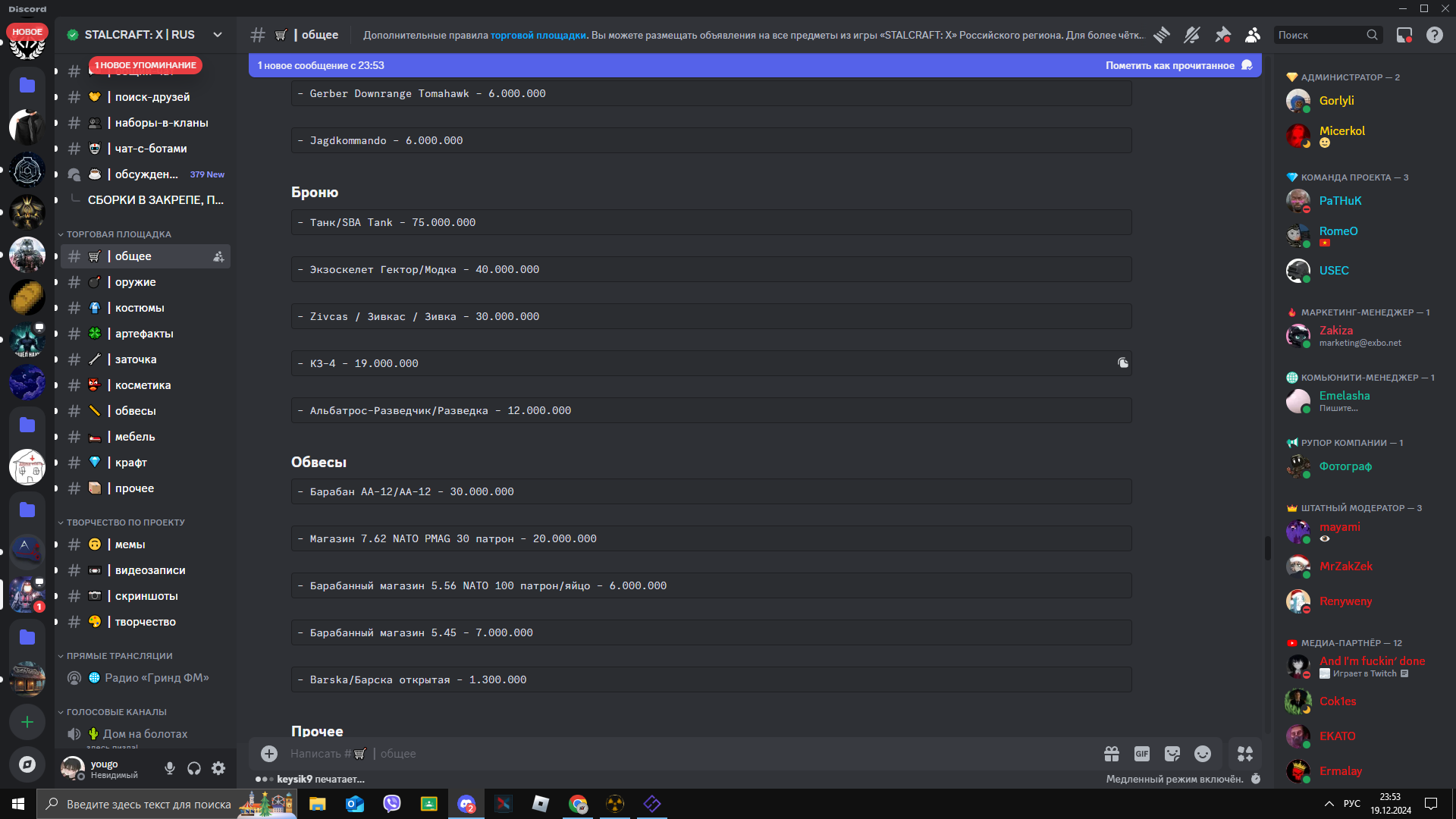The image size is (1456, 819).
Task: Open Chrome from taskbar
Action: point(578,804)
